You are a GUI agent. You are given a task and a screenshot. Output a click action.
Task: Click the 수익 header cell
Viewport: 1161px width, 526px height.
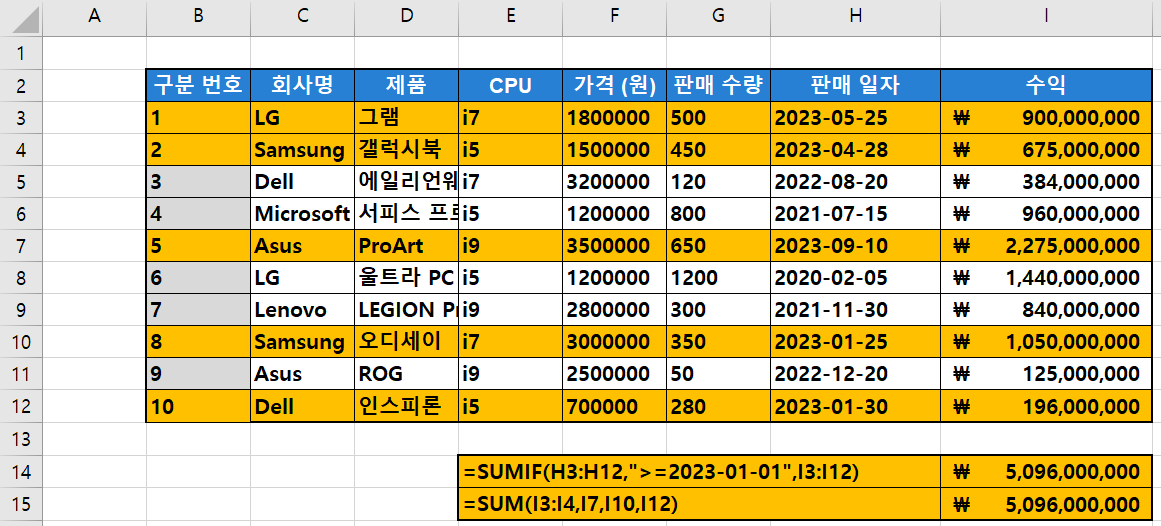(x=1046, y=85)
